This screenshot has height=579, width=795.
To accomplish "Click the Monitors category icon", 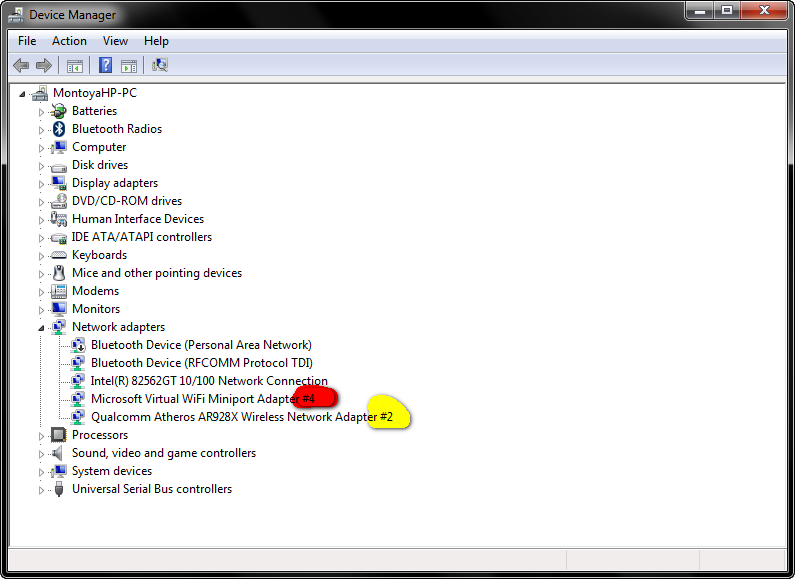I will tap(59, 309).
